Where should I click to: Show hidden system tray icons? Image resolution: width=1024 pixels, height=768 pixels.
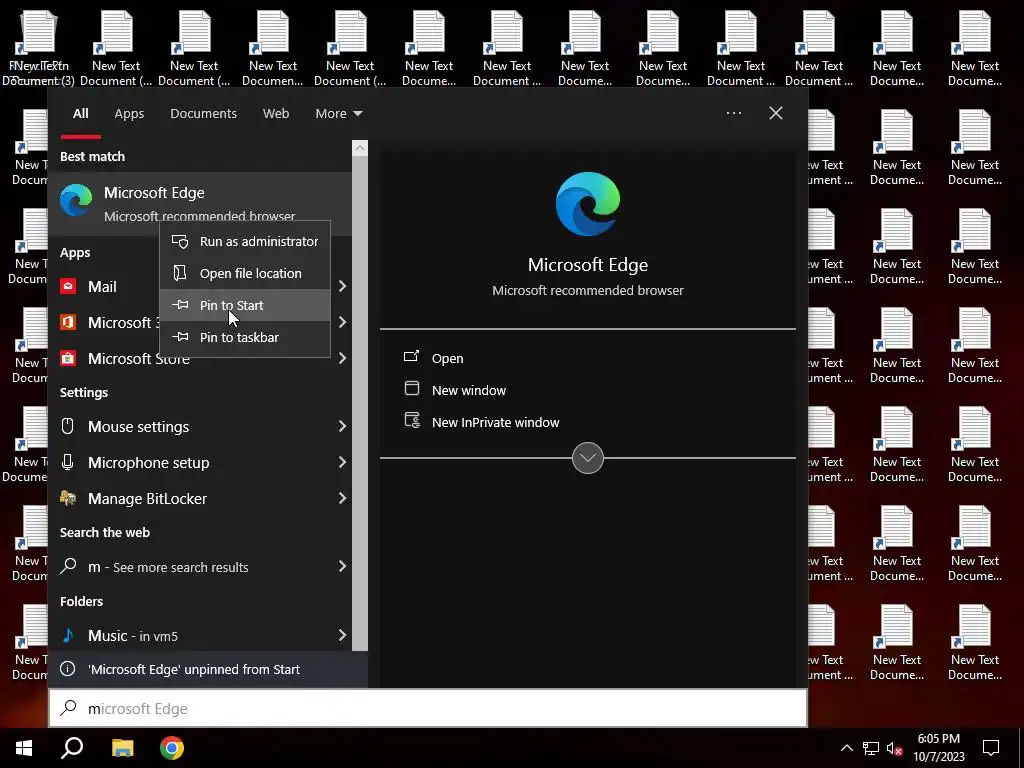click(846, 748)
